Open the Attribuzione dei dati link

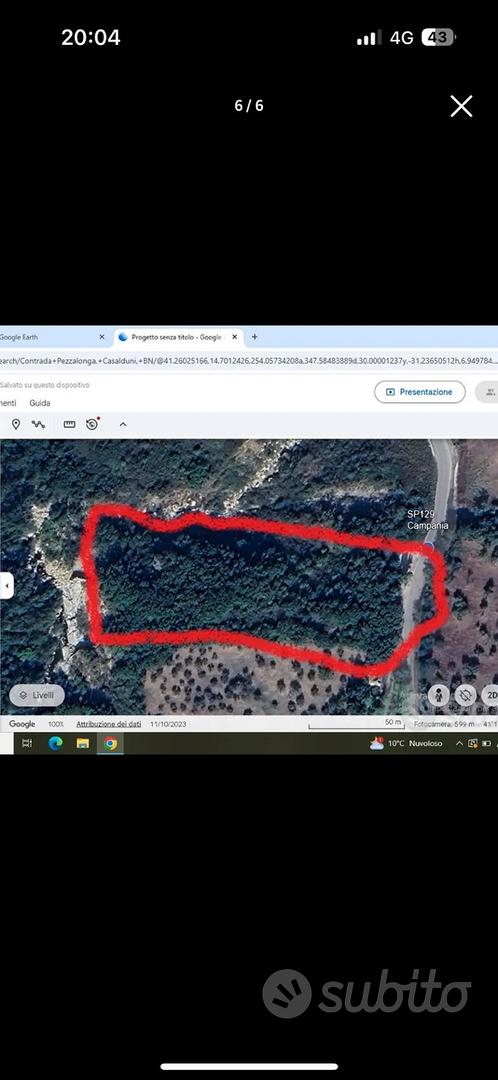(109, 724)
